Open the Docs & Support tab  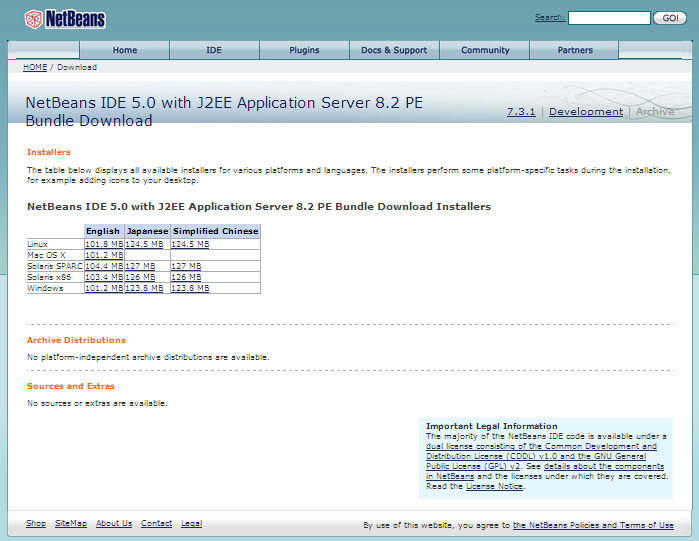coord(394,50)
